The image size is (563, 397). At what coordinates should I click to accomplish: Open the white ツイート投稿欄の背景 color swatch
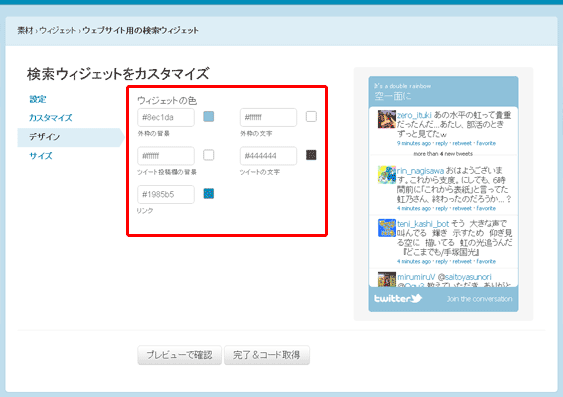[209, 155]
